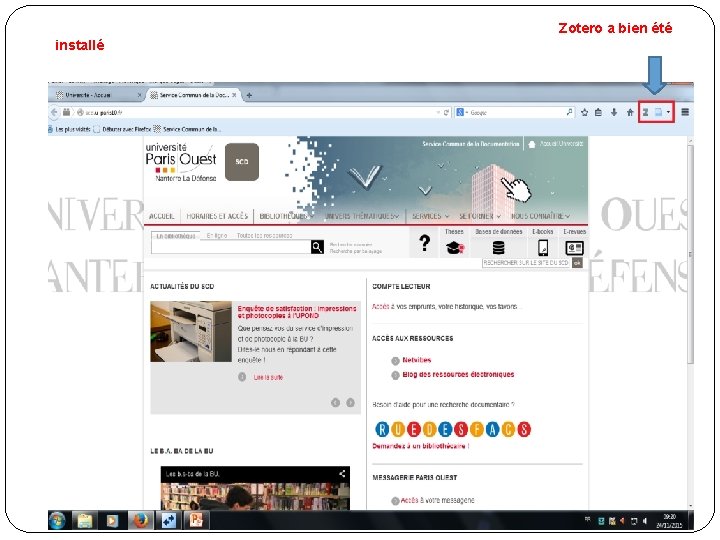720x540 pixels.
Task: Click the volume speaker tray icon
Action: click(645, 521)
